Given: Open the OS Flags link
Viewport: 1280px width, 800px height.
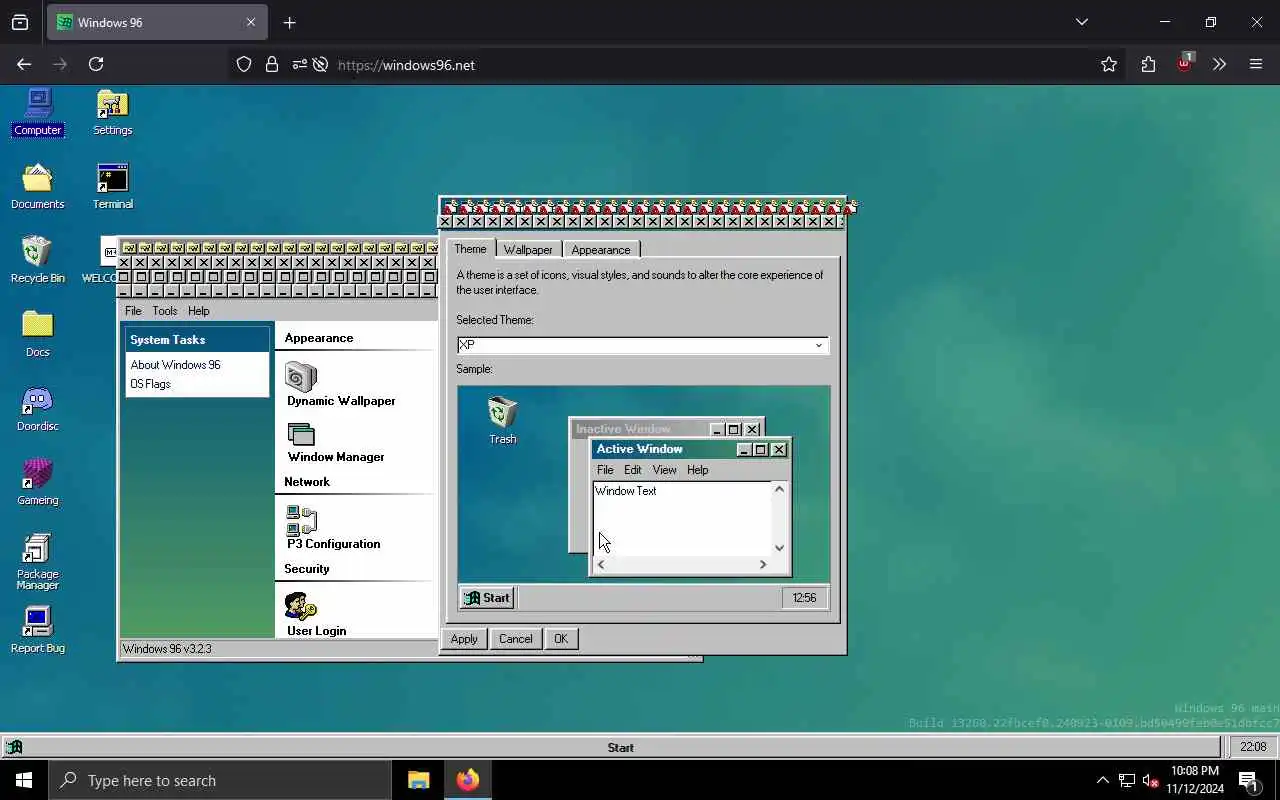Looking at the screenshot, I should [x=150, y=384].
